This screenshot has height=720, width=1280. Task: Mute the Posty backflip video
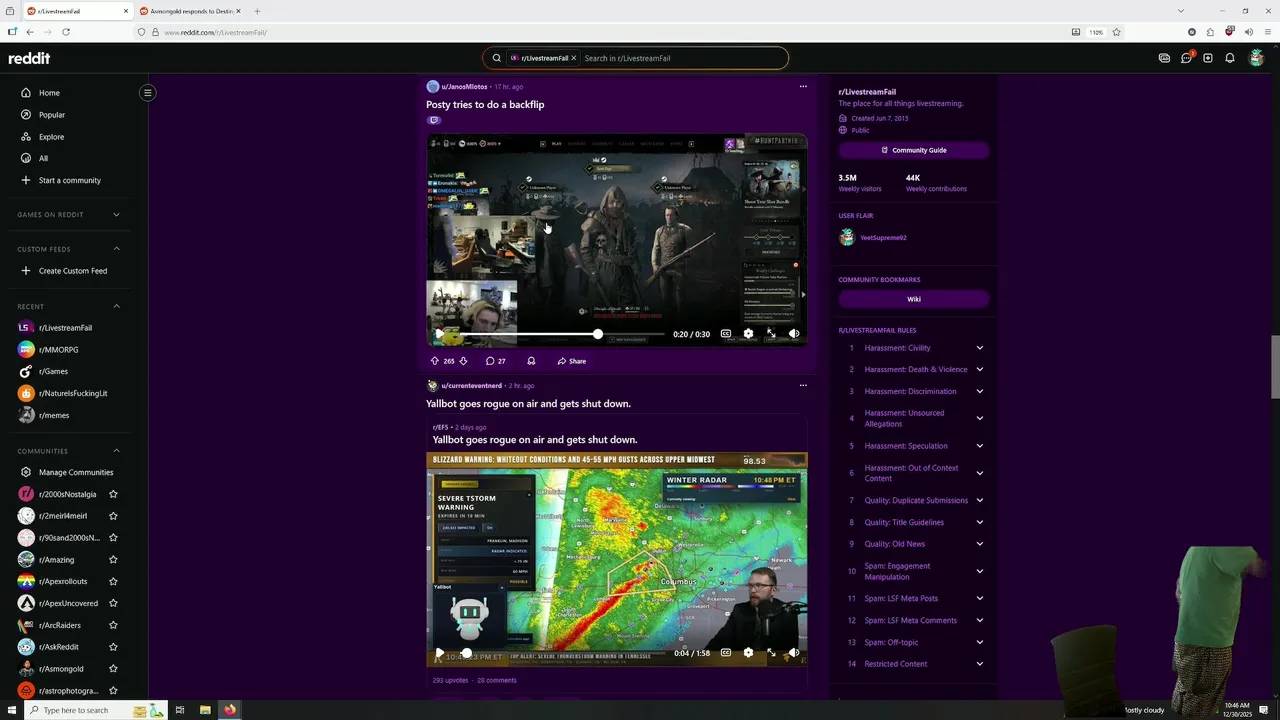(794, 334)
